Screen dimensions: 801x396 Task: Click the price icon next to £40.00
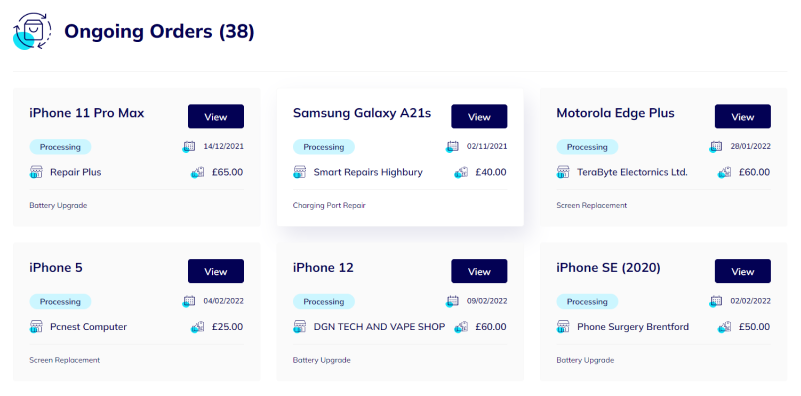pos(461,173)
